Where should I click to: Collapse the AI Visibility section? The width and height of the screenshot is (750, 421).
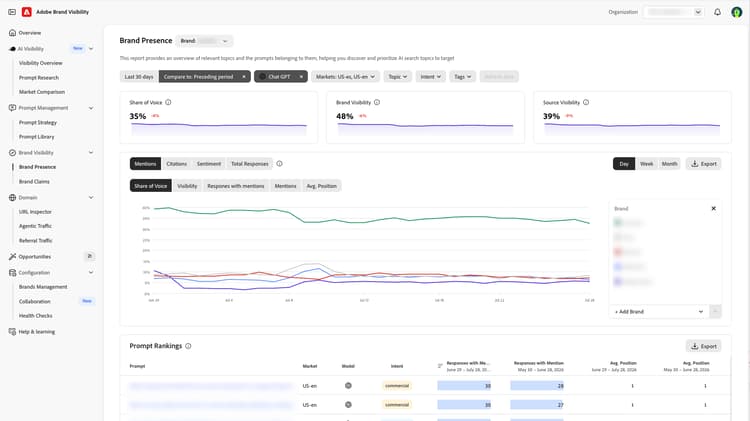(x=91, y=49)
